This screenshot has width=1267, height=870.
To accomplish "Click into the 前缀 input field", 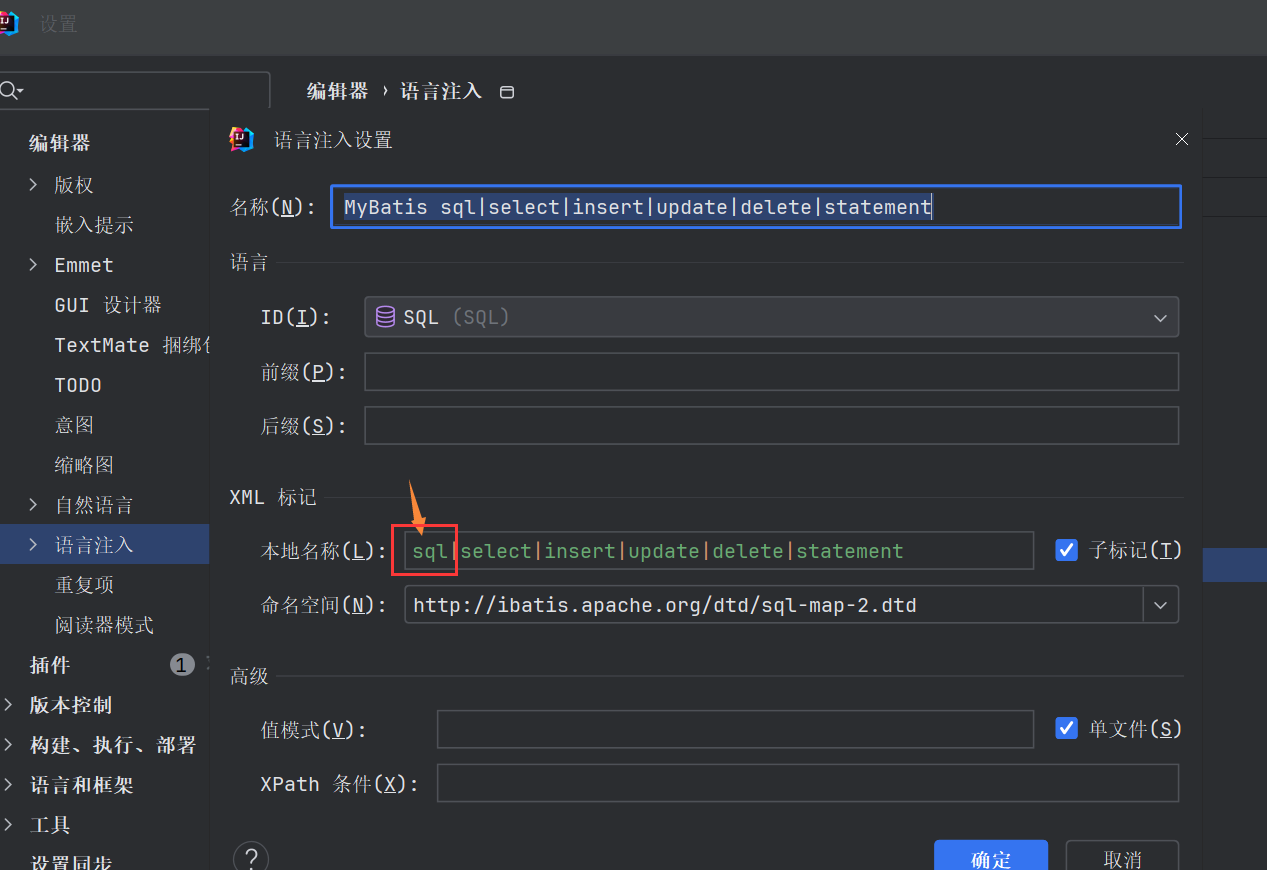I will tap(771, 371).
